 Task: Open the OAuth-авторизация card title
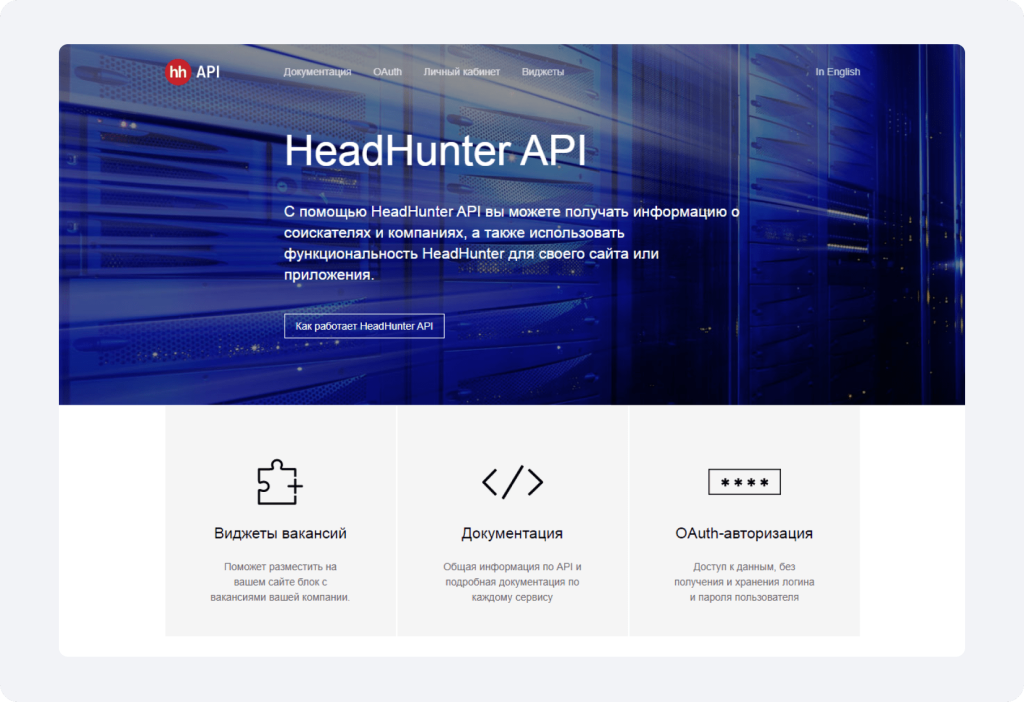click(744, 533)
